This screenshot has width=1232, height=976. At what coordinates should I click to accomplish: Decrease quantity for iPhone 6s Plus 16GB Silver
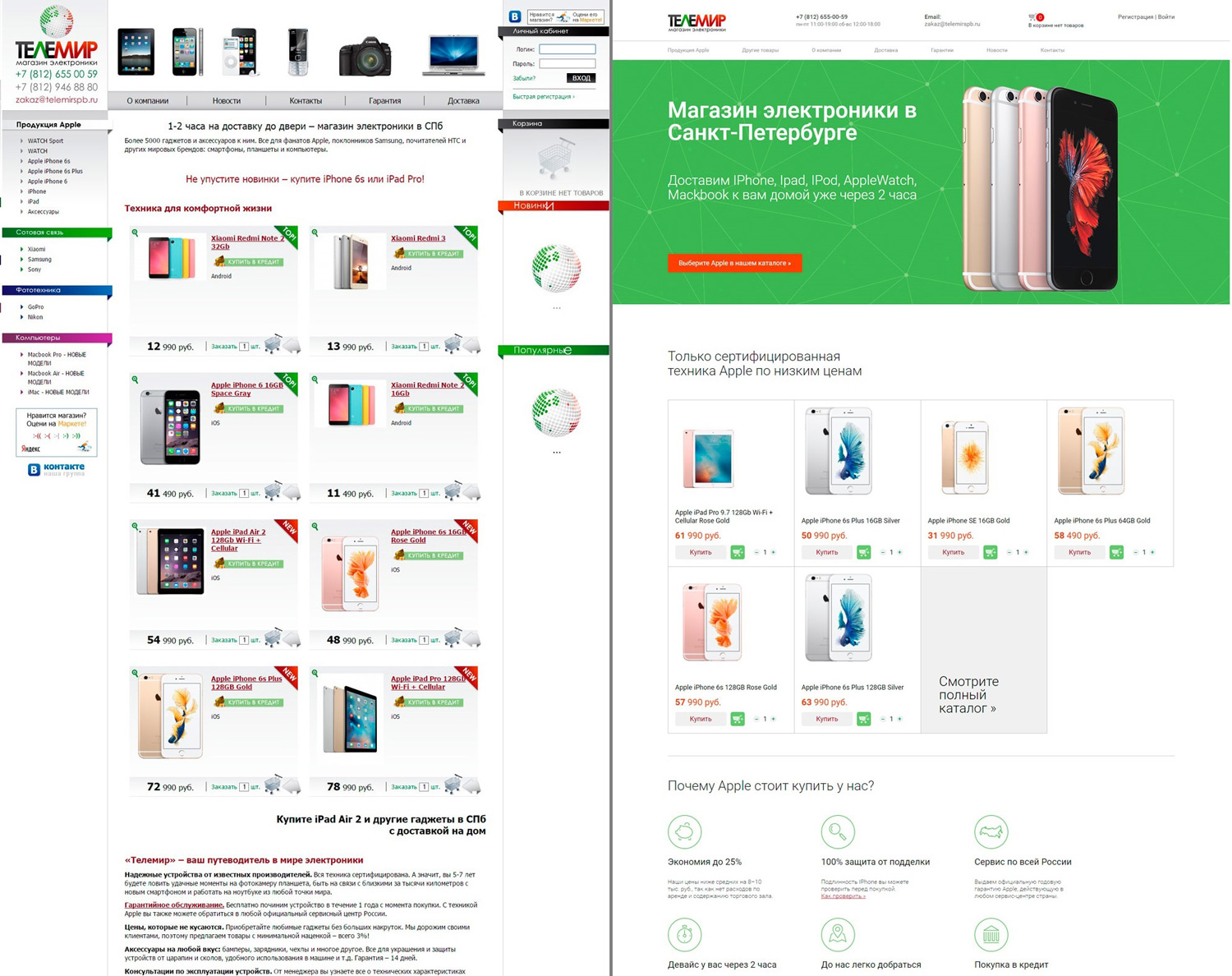tap(882, 552)
